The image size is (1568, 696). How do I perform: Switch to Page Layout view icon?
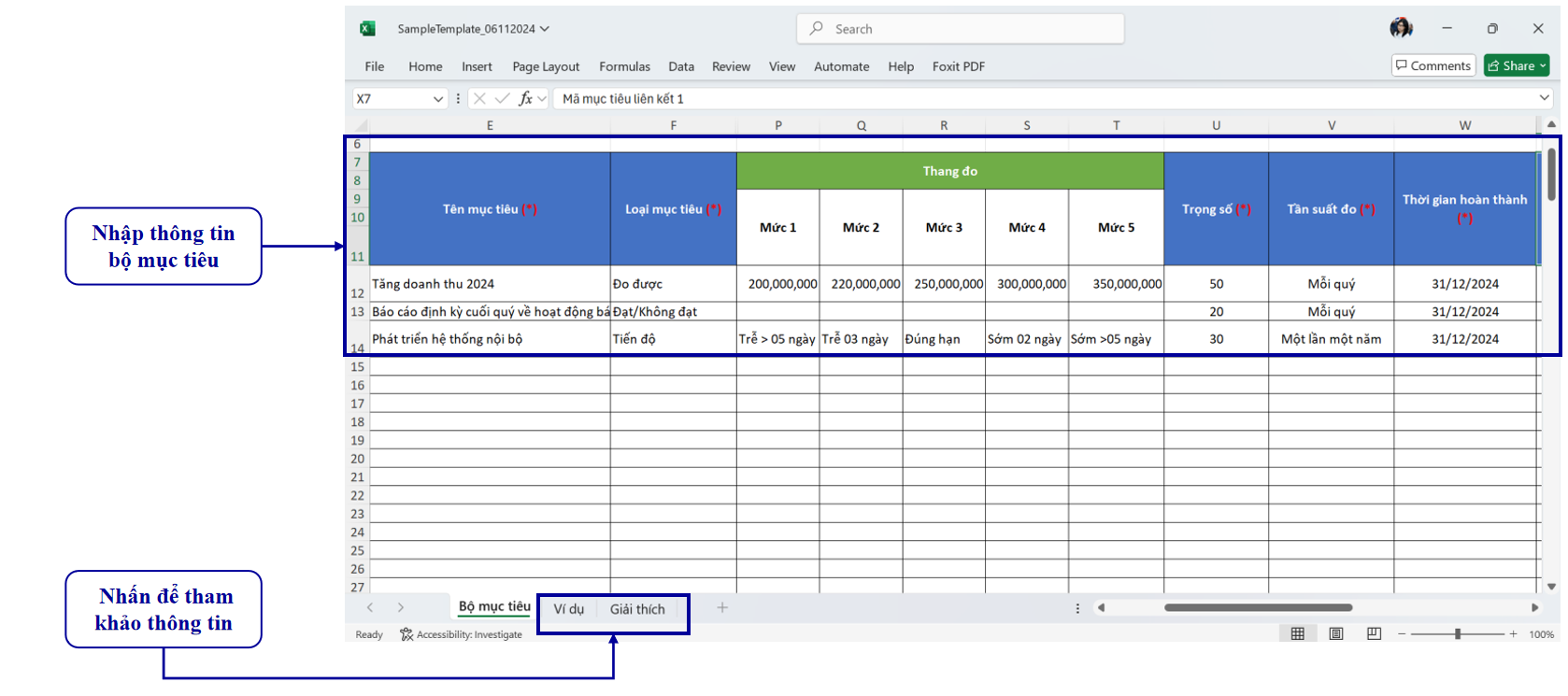pyautogui.click(x=1336, y=634)
